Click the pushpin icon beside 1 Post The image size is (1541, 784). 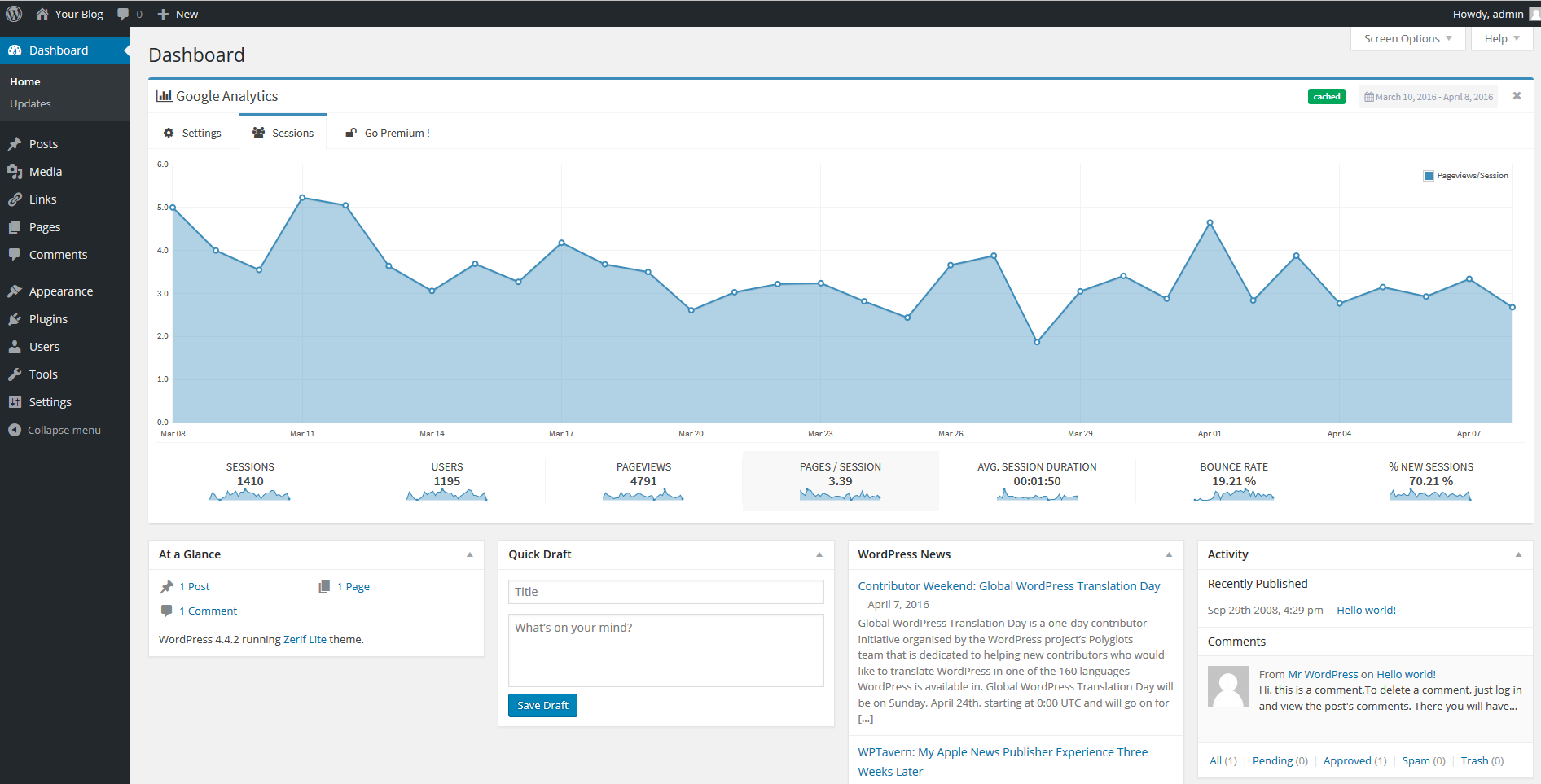167,586
